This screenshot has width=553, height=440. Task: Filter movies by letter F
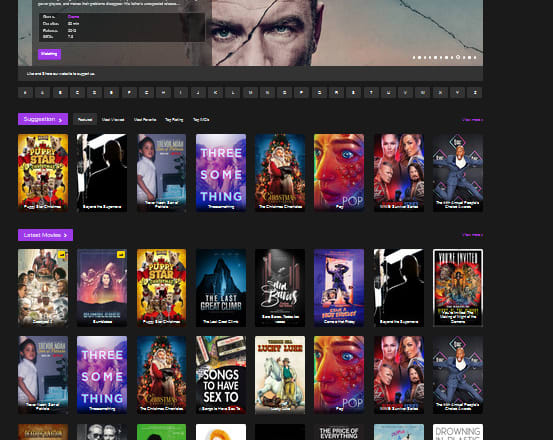[x=129, y=93]
